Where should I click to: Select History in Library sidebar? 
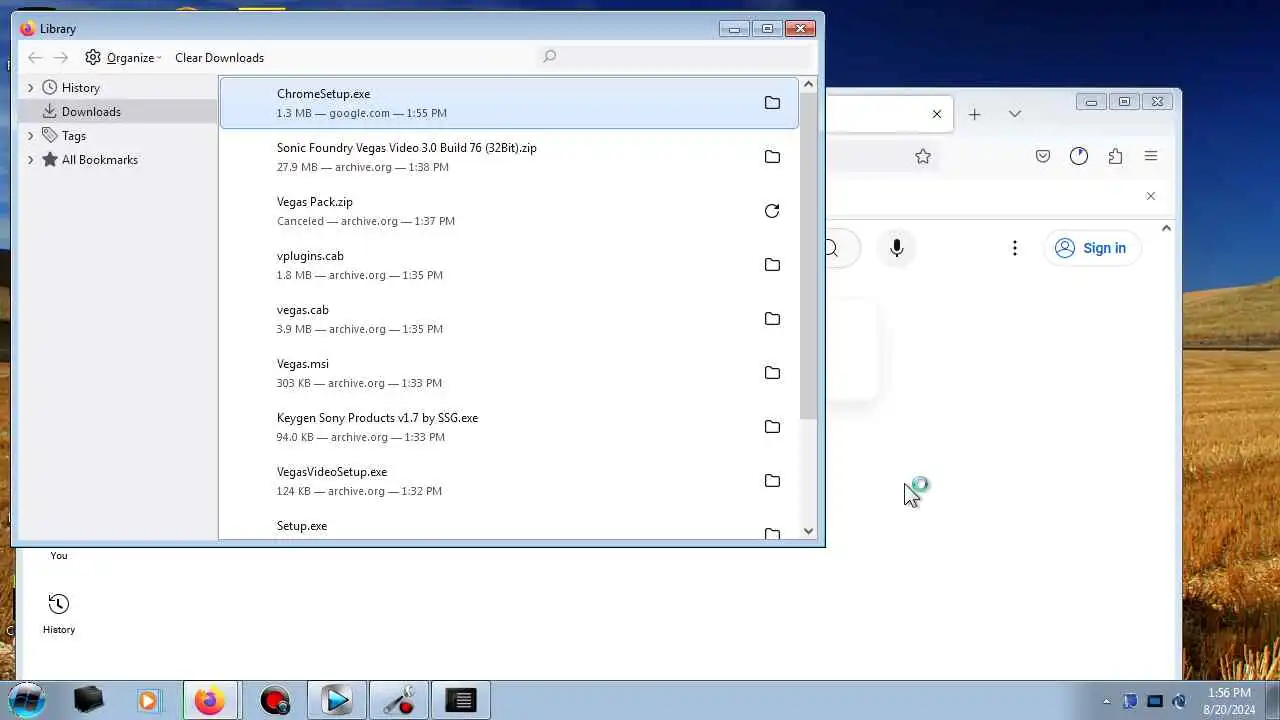[x=117, y=88]
